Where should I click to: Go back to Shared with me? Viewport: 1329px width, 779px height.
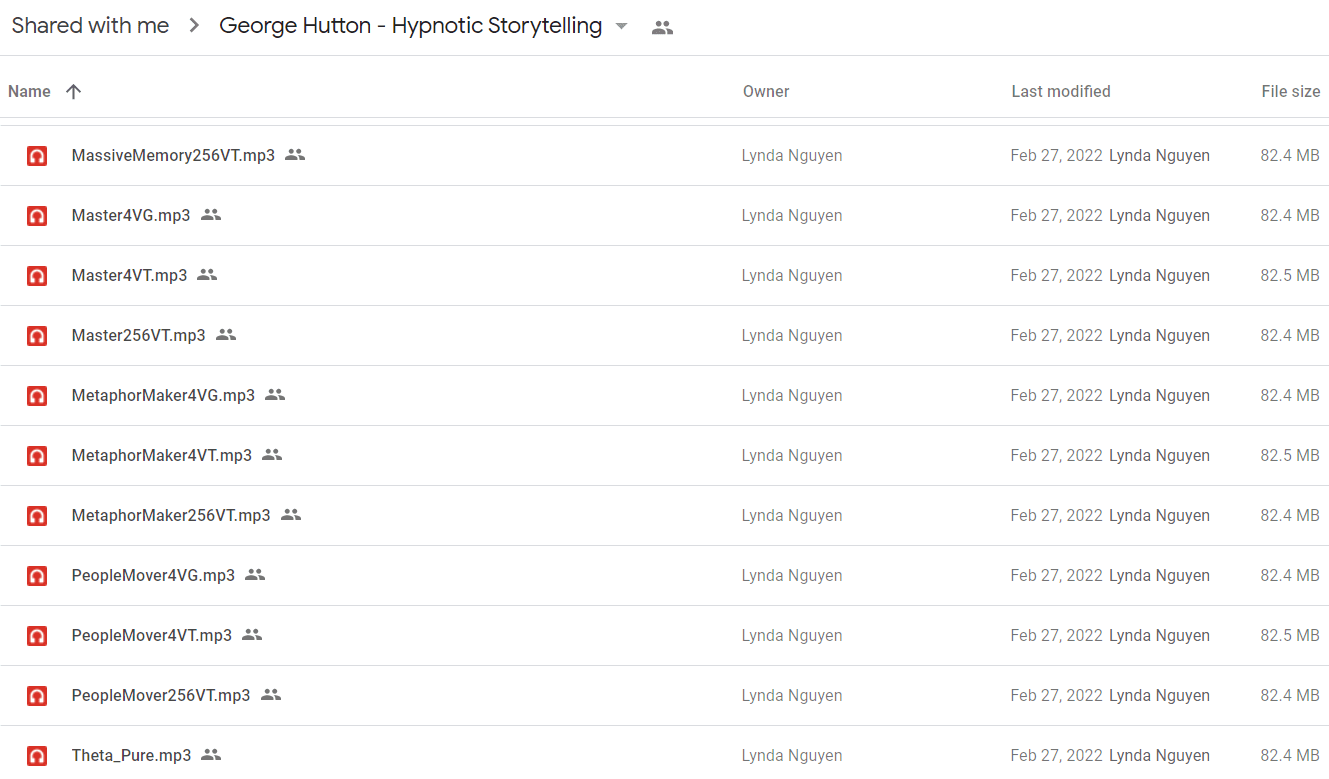point(90,26)
